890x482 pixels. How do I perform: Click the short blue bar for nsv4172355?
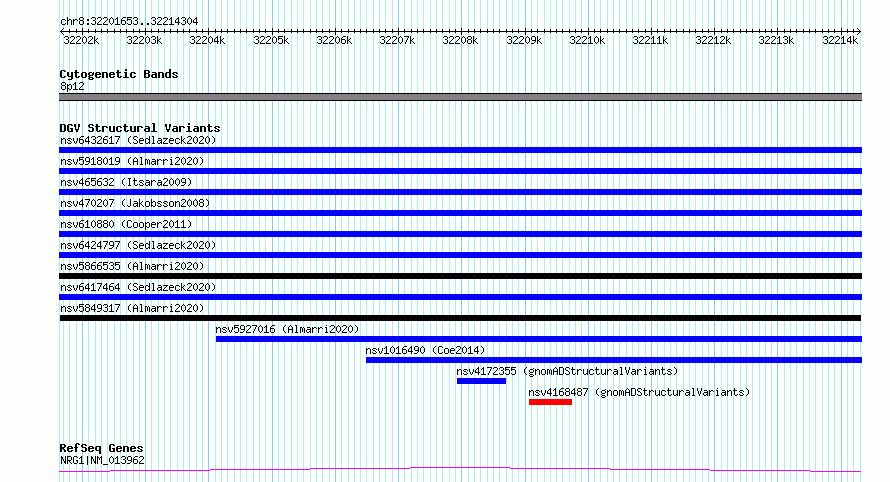tap(481, 381)
